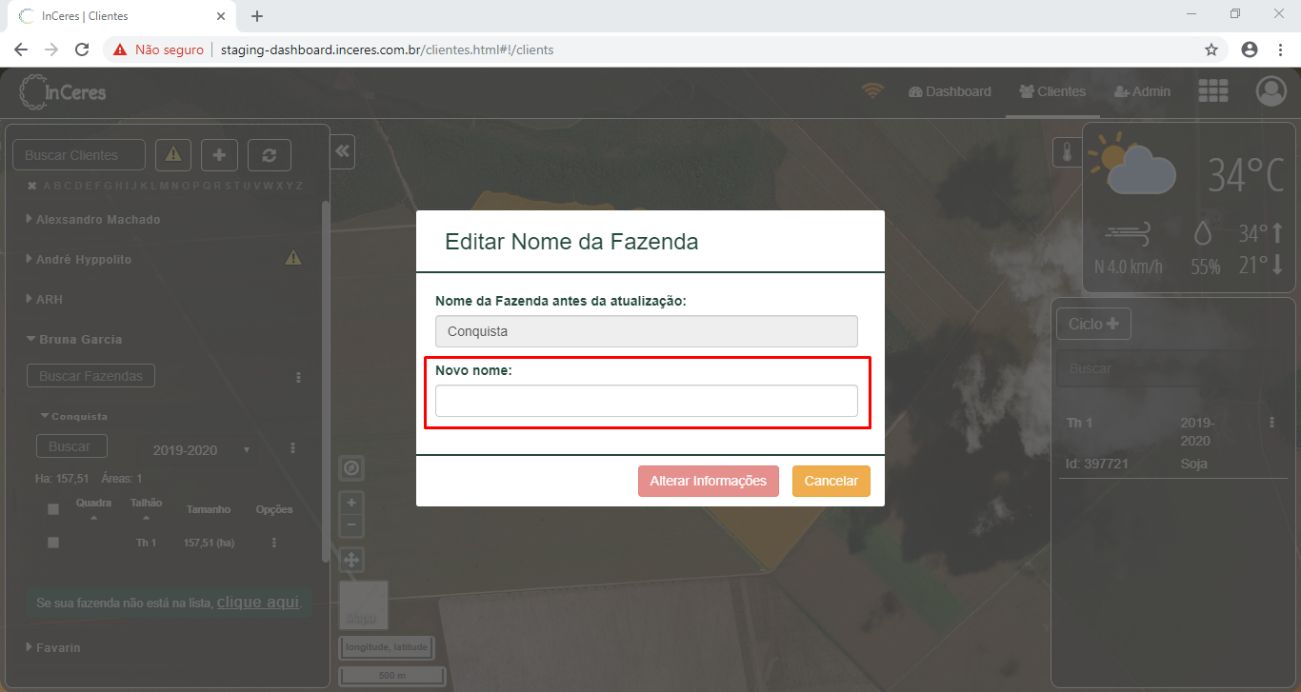Image resolution: width=1301 pixels, height=692 pixels.
Task: Open the kebab menu of the Th 1 cycle entry
Action: pyautogui.click(x=1272, y=423)
